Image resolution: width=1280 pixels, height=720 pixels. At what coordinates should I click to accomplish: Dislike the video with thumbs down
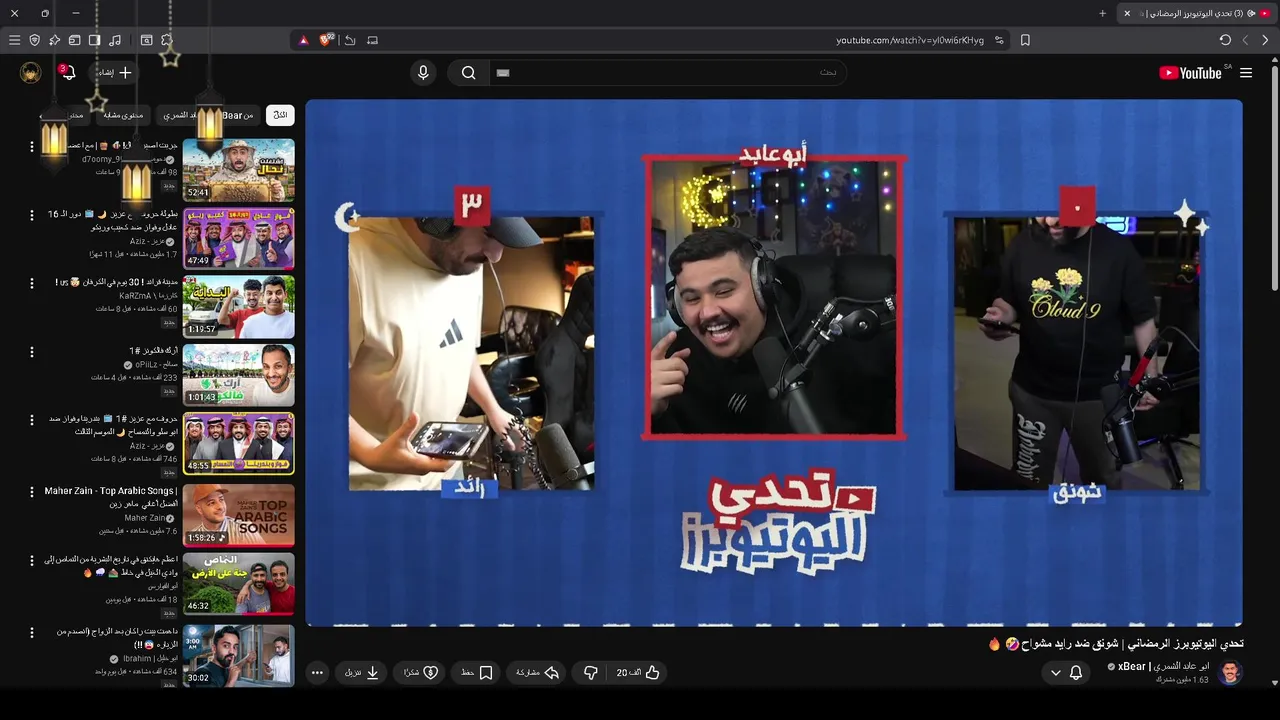590,673
